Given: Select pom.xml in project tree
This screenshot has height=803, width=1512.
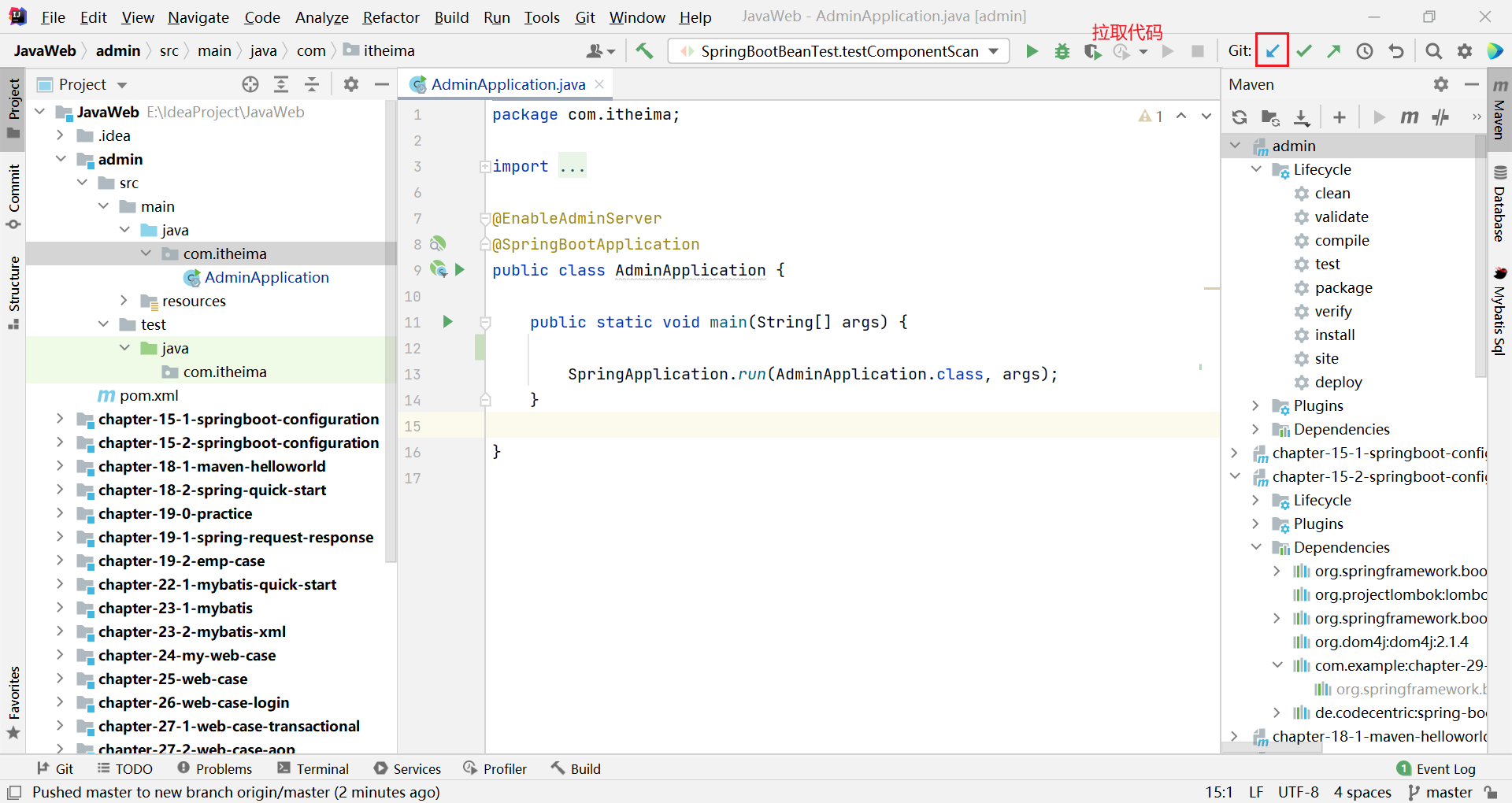Looking at the screenshot, I should [148, 395].
